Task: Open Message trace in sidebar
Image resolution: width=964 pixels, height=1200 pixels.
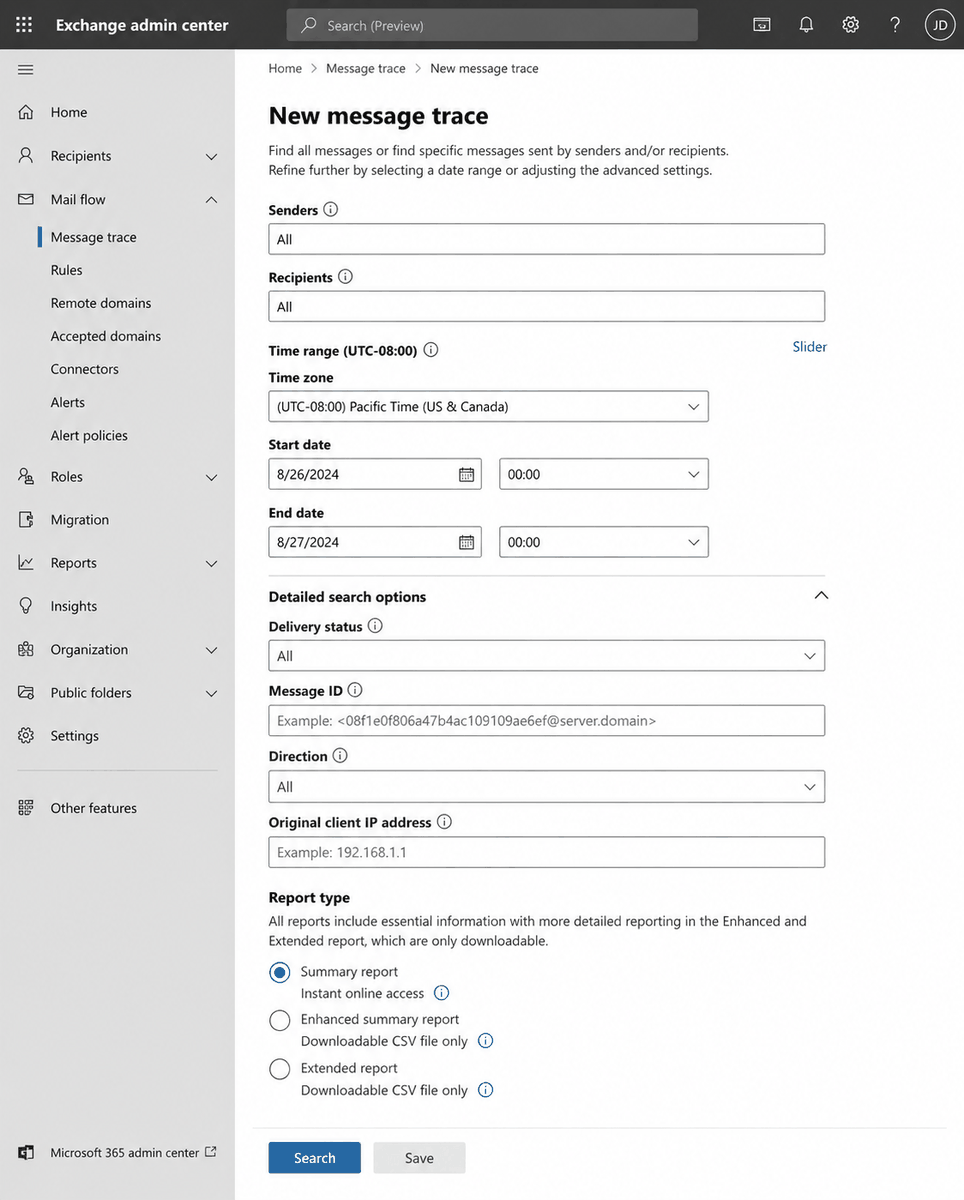Action: click(x=94, y=237)
